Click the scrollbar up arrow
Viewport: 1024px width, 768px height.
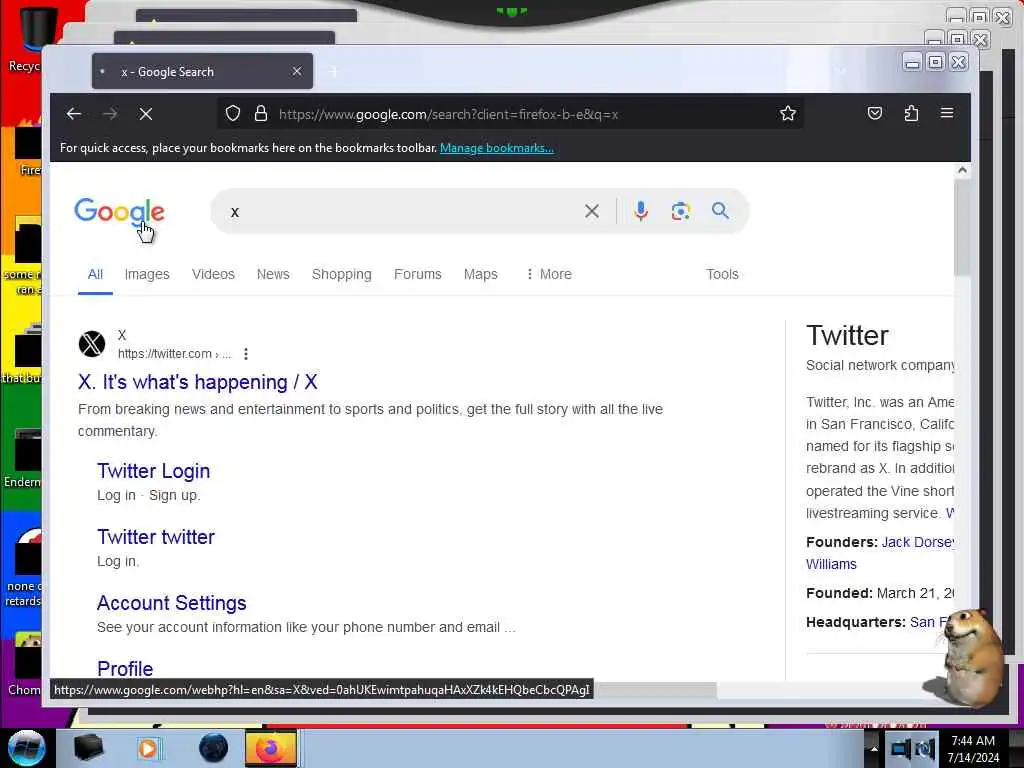click(x=962, y=170)
